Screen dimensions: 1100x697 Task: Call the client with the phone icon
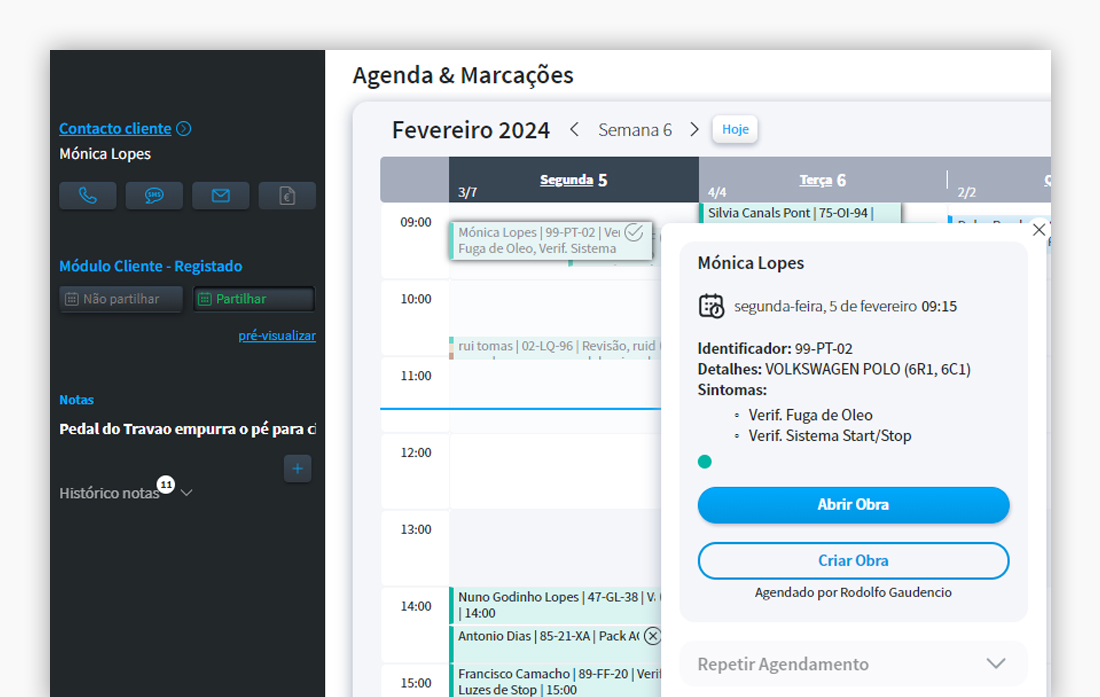tap(88, 196)
